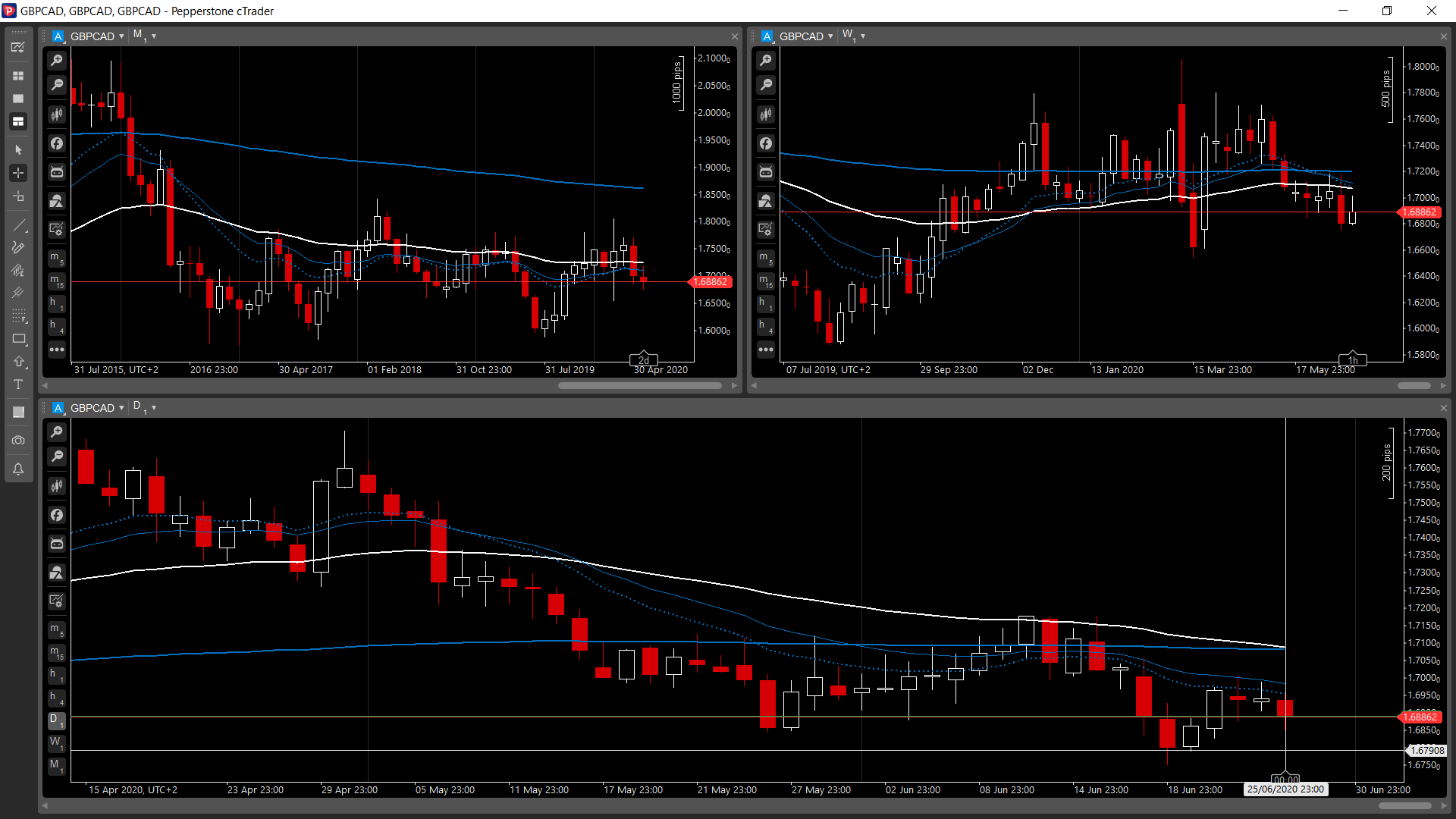1456x819 pixels.
Task: Select the Fibonacci retracement tool
Action: click(x=18, y=315)
